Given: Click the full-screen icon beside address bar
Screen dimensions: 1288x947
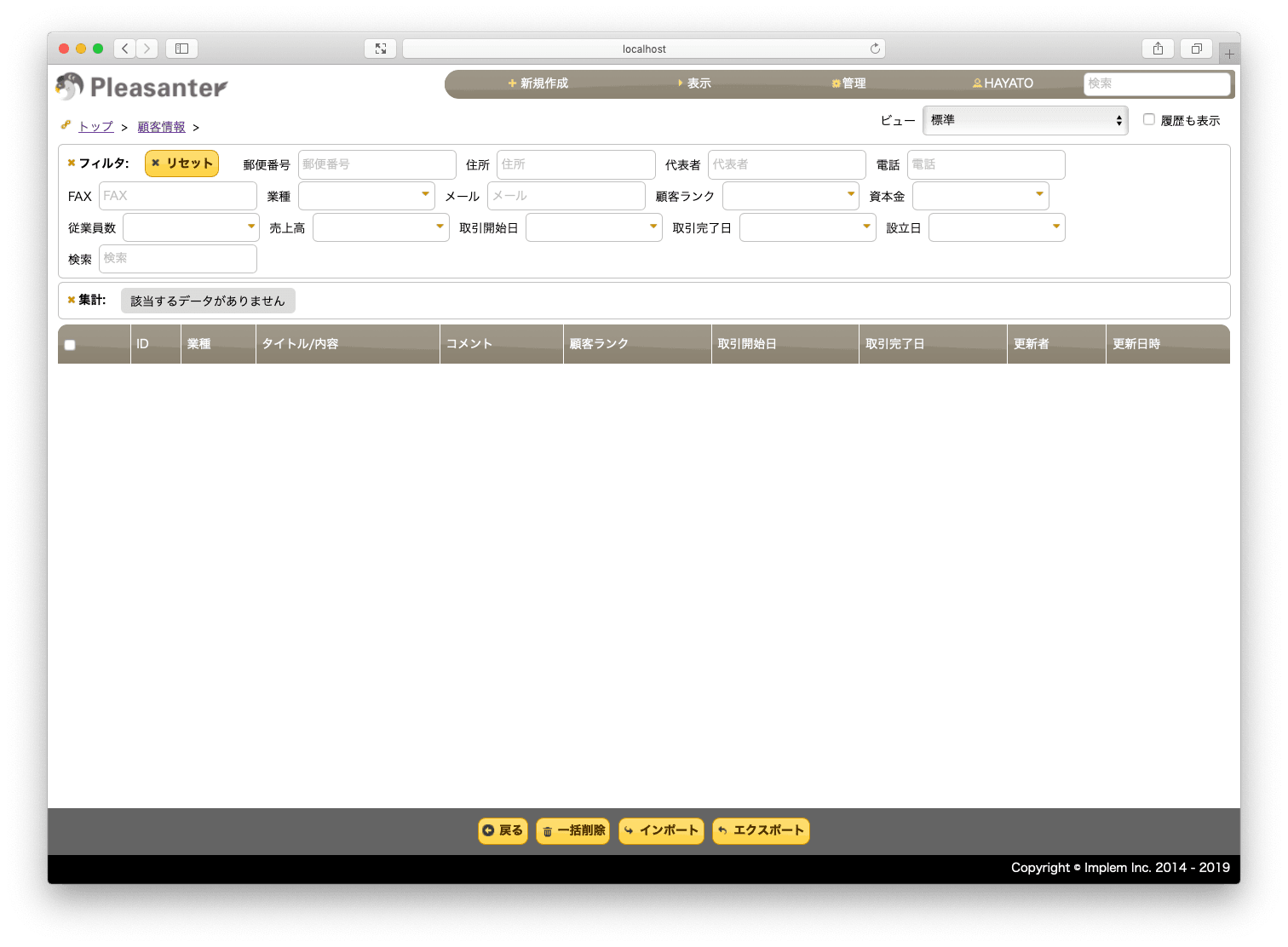Looking at the screenshot, I should [x=380, y=49].
